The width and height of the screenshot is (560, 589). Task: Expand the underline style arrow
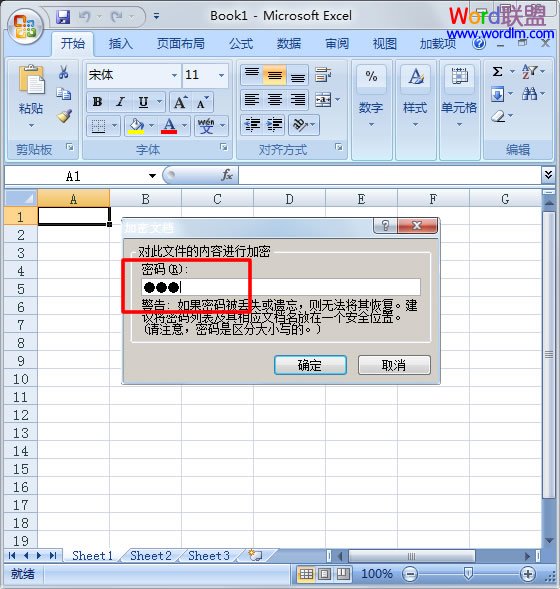(x=159, y=102)
